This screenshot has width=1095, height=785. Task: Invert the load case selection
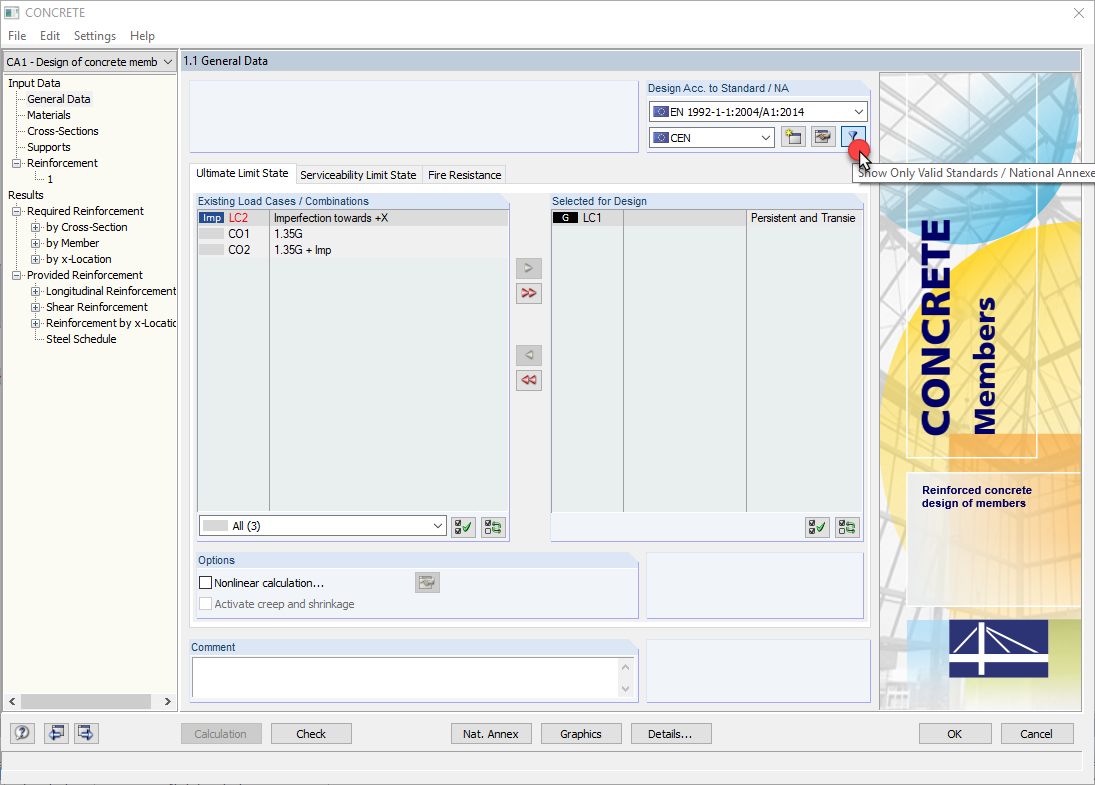click(492, 526)
